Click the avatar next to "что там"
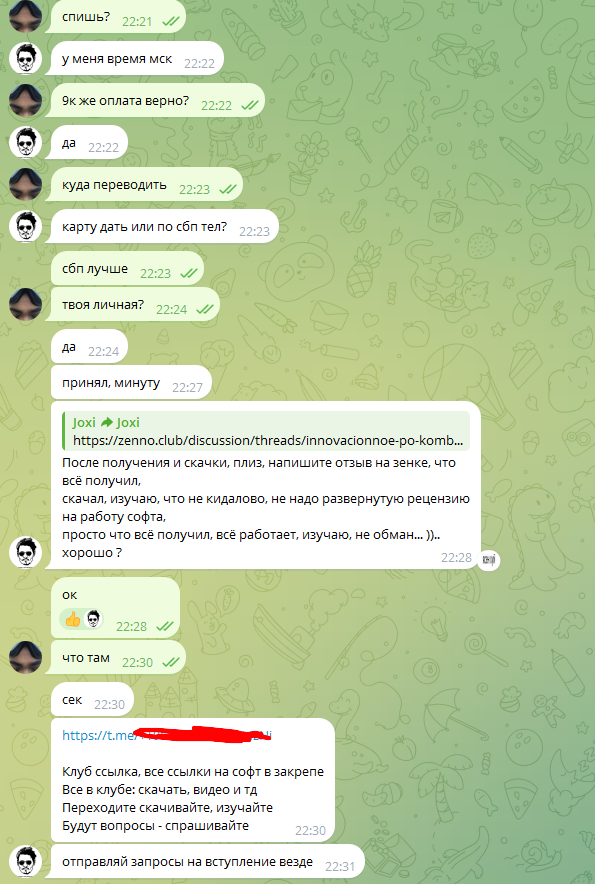This screenshot has width=595, height=884. click(25, 657)
